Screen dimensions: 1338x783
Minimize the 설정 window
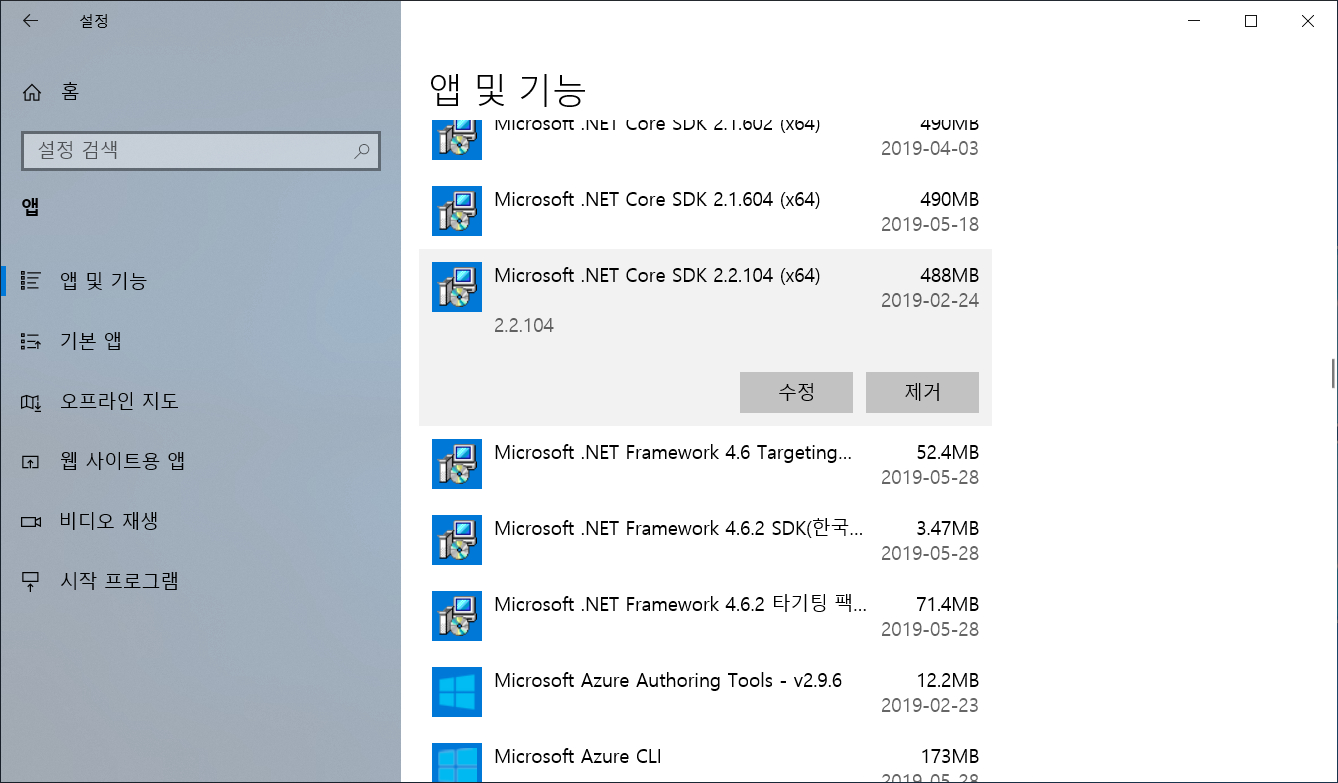[x=1193, y=21]
